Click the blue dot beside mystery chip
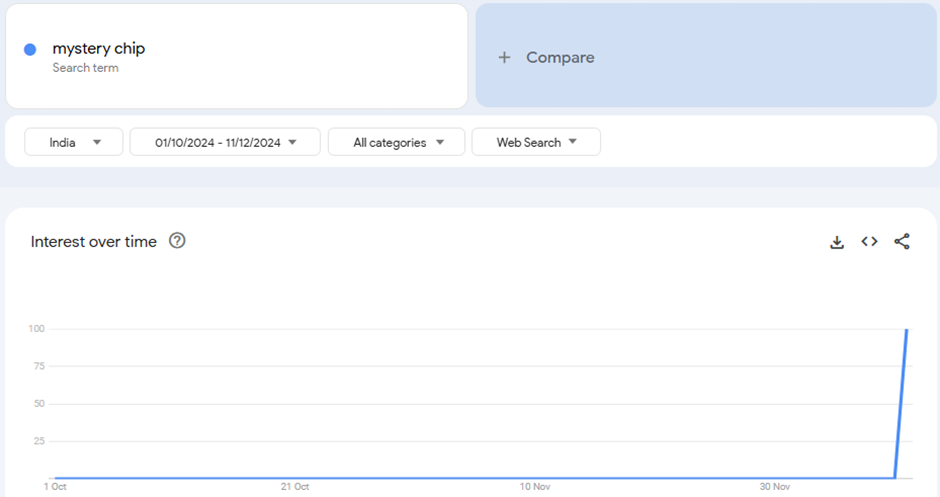The image size is (940, 497). 30,50
